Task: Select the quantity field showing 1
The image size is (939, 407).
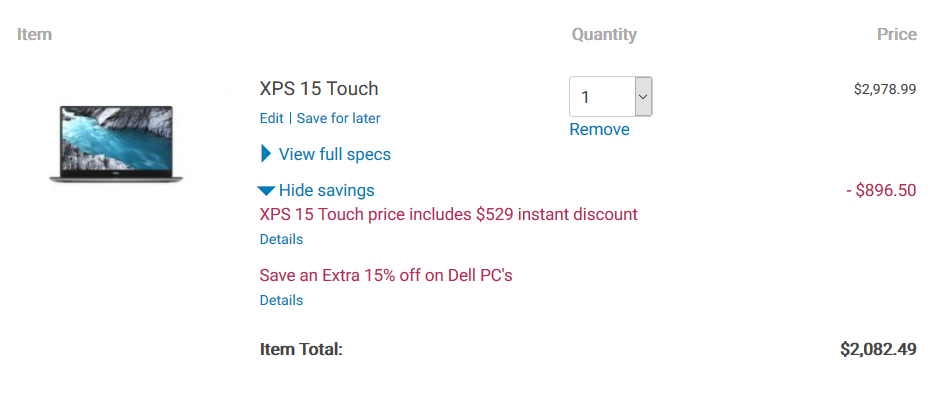Action: point(610,96)
